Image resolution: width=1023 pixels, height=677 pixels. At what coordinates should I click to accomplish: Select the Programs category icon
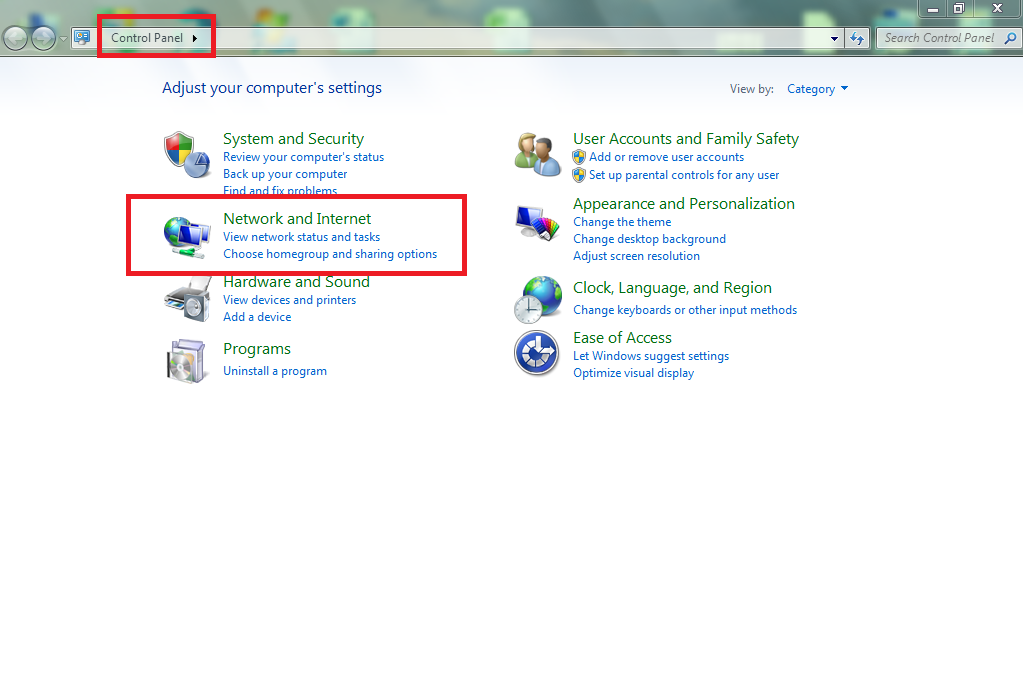[x=186, y=360]
